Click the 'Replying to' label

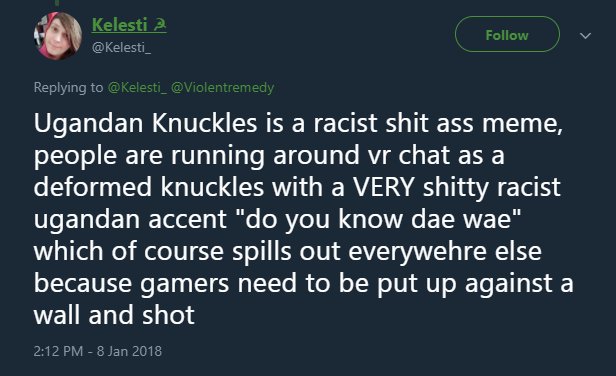click(68, 87)
